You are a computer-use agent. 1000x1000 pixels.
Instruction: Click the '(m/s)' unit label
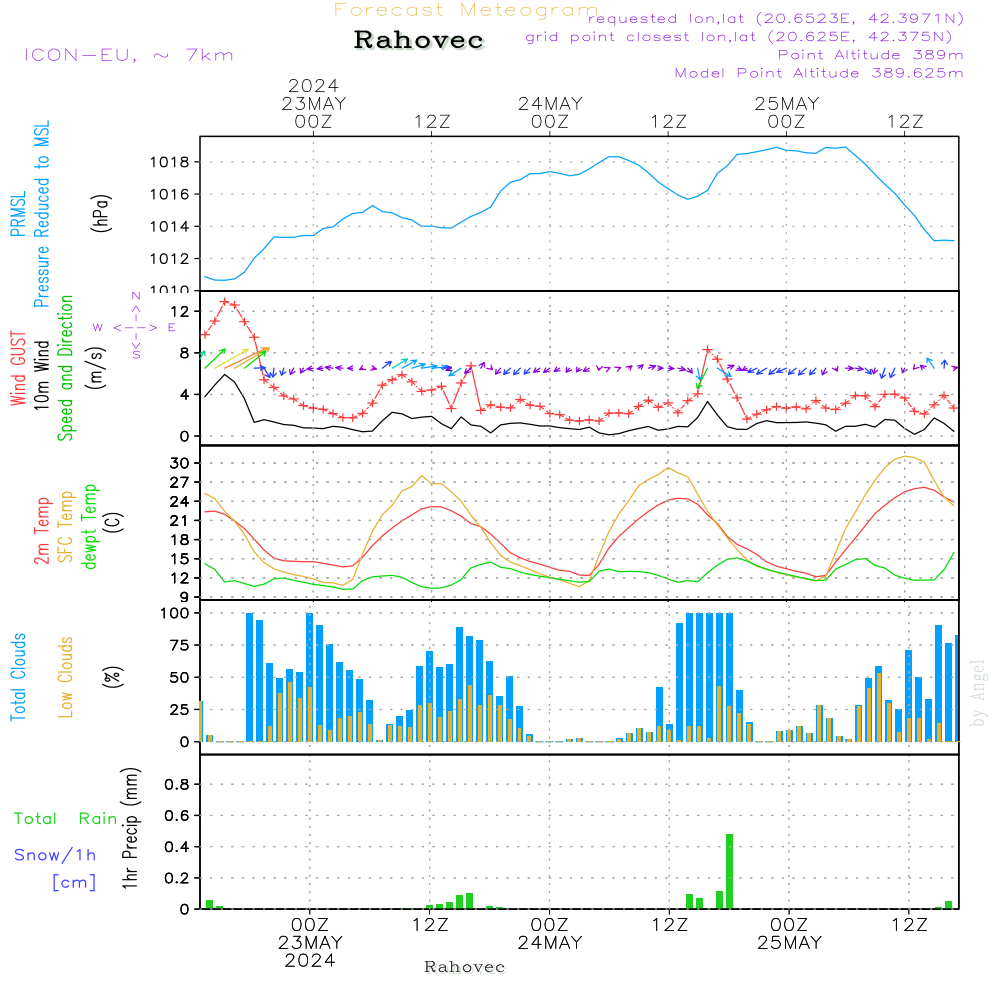96,369
